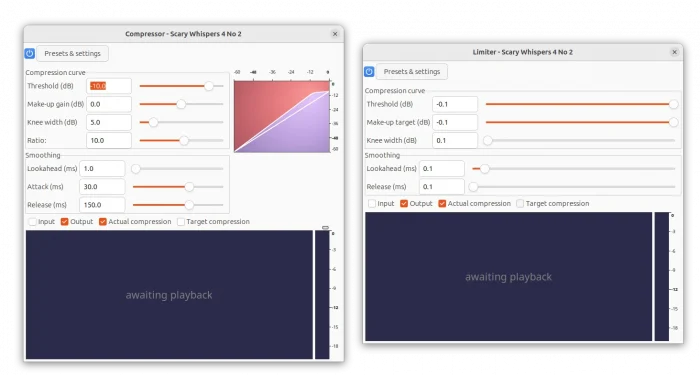Viewport: 700px width, 375px height.
Task: Click the Compressor Attack (ms) field
Action: 102,187
